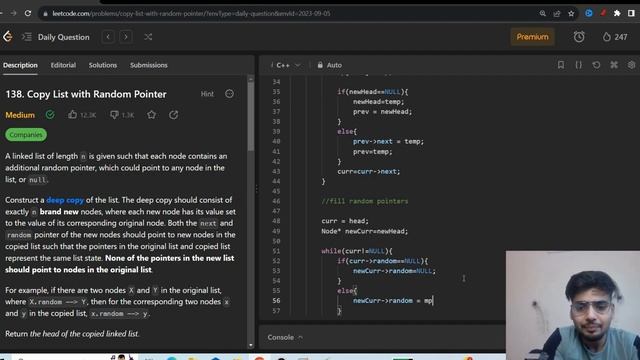Screen dimensions: 640x360
Task: Open the browser side panel icon
Action: coord(631,13)
